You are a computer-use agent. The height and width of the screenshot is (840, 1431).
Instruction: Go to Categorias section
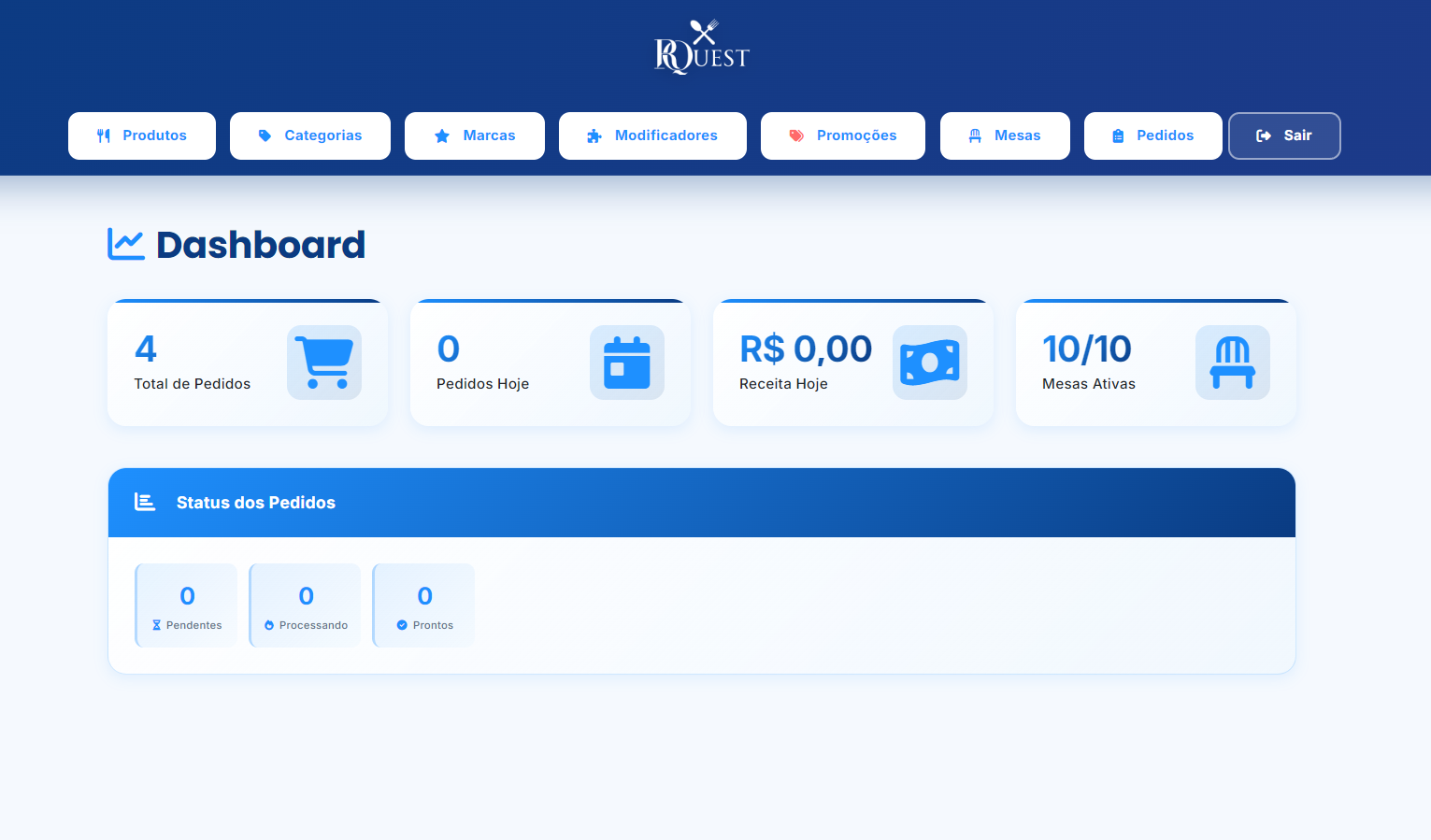point(310,135)
